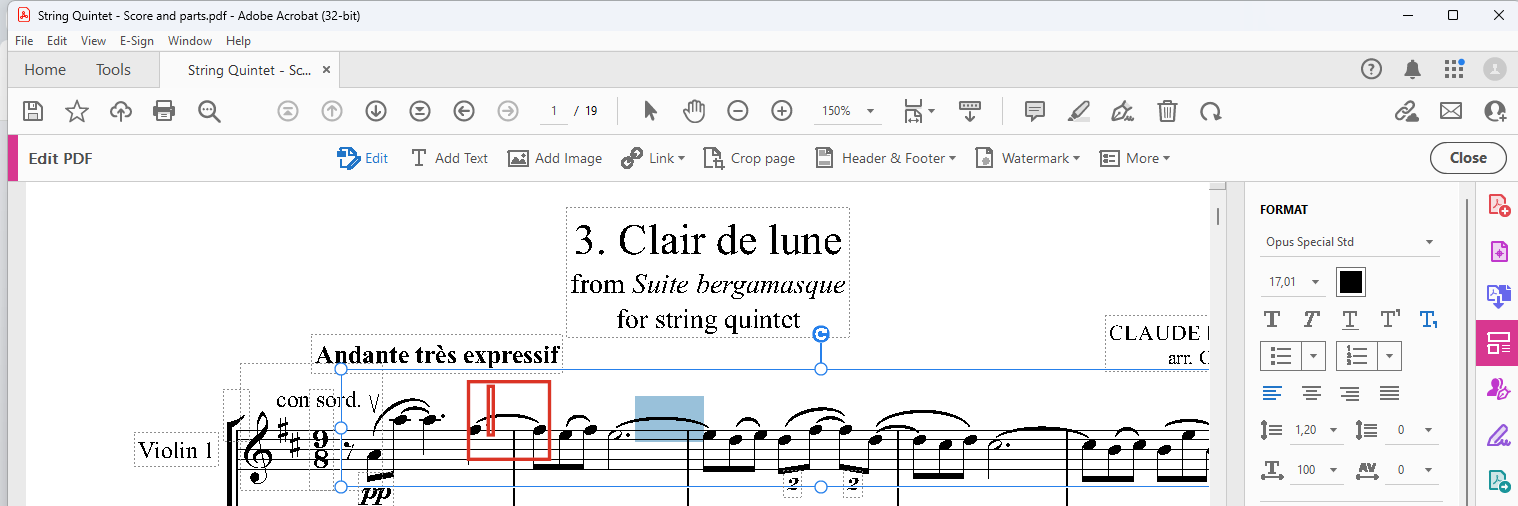Viewport: 1518px width, 506px height.
Task: Choose the arrow Selection tool
Action: coord(651,111)
